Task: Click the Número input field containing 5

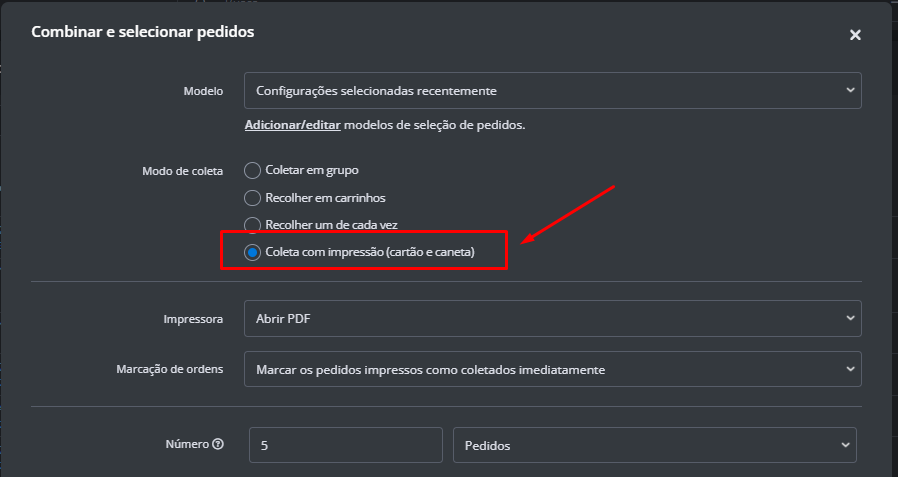Action: [x=345, y=445]
